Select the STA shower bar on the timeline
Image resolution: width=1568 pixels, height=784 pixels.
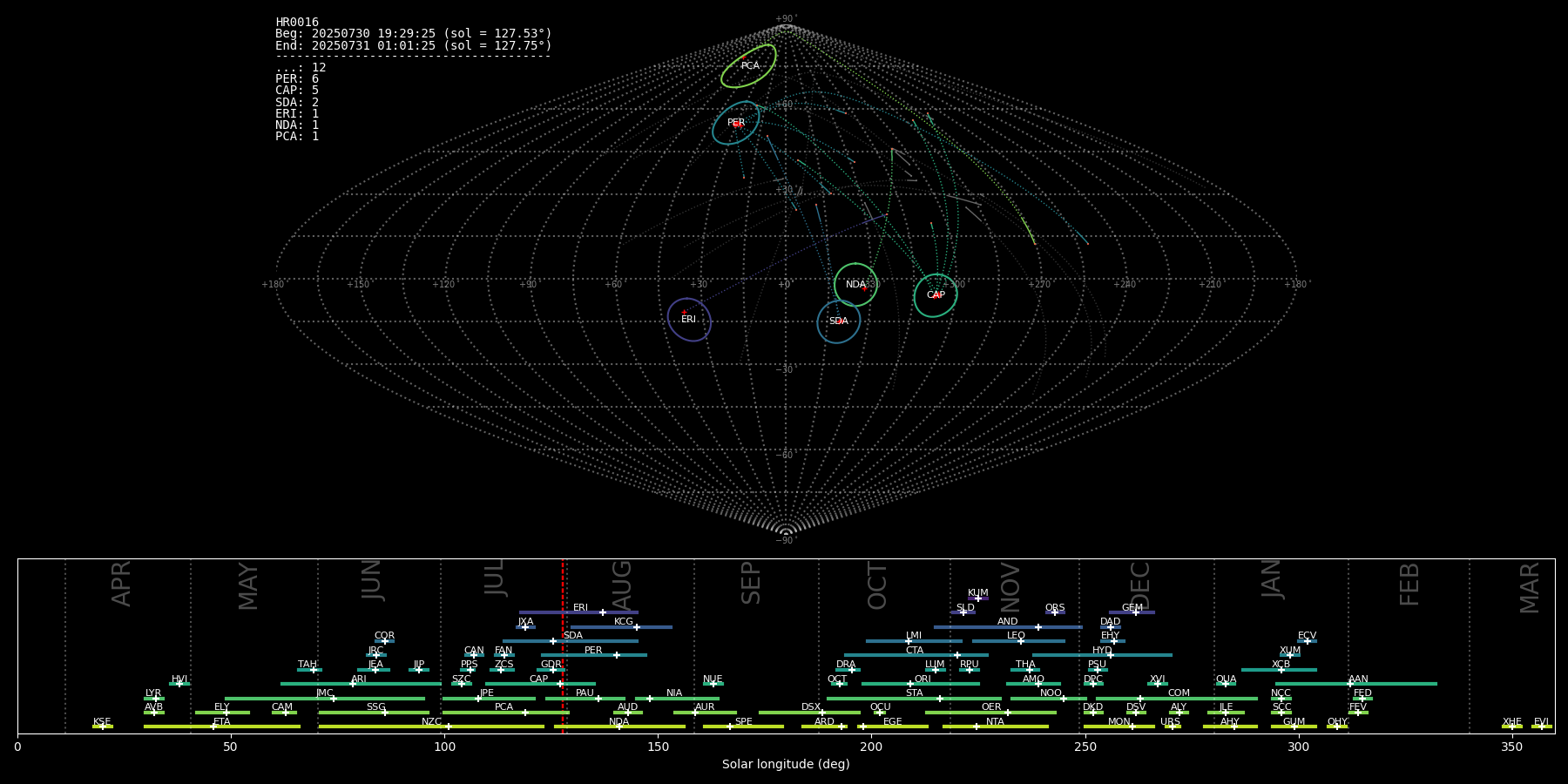pos(914,699)
